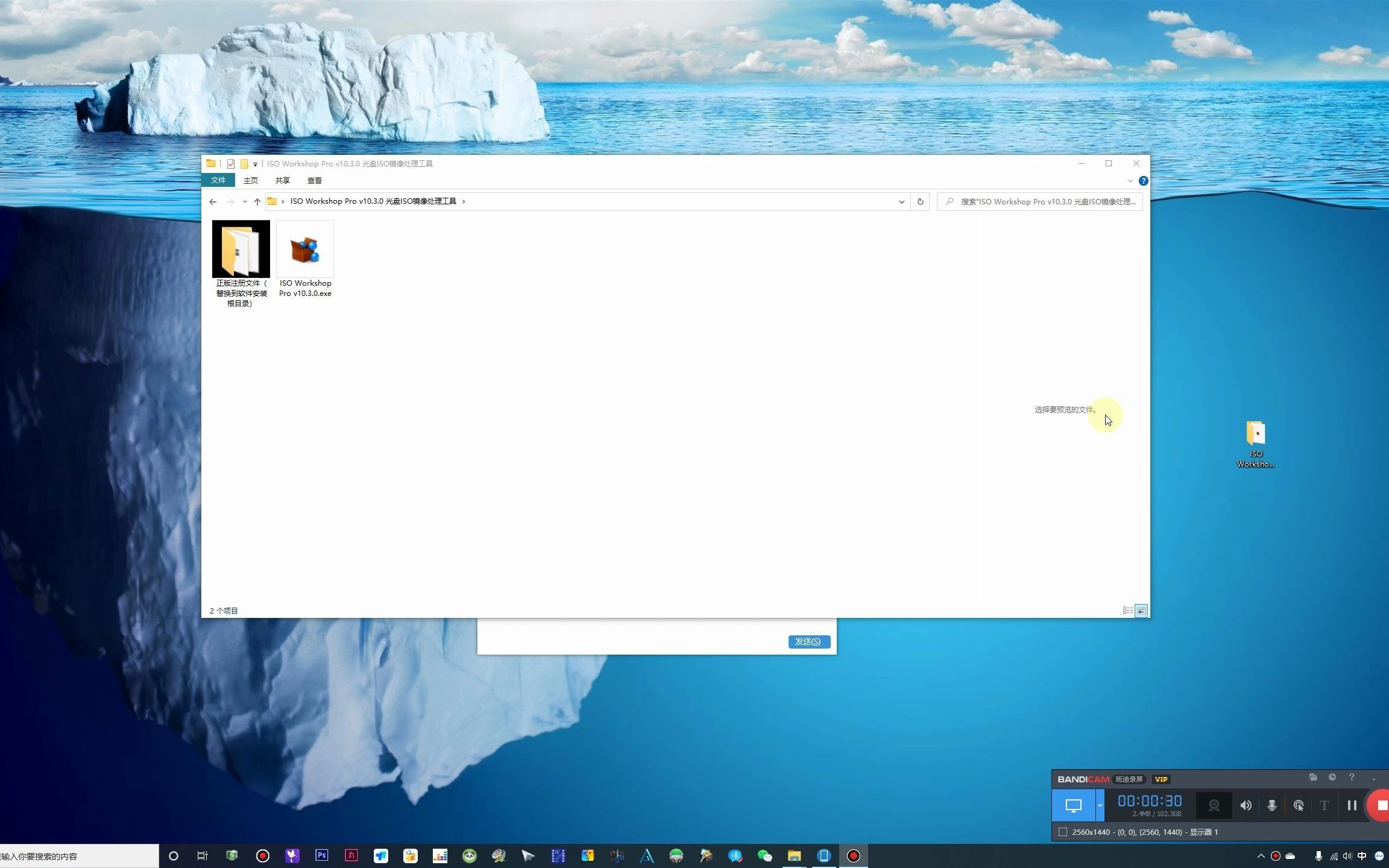1389x868 pixels.
Task: Expand Bandicam screen mode dropdown arrow
Action: click(1100, 805)
